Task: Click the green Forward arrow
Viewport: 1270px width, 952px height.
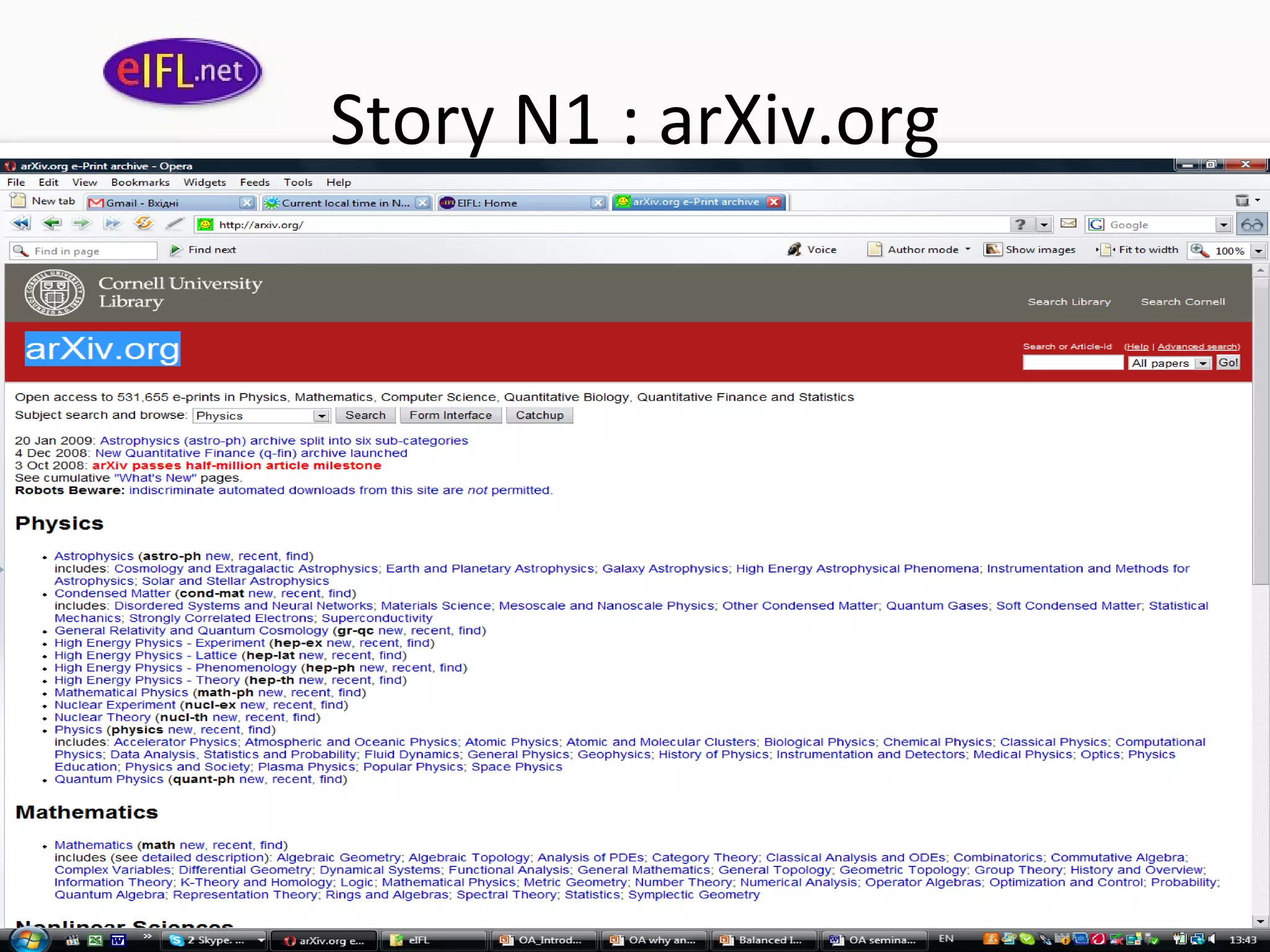Action: pos(81,224)
